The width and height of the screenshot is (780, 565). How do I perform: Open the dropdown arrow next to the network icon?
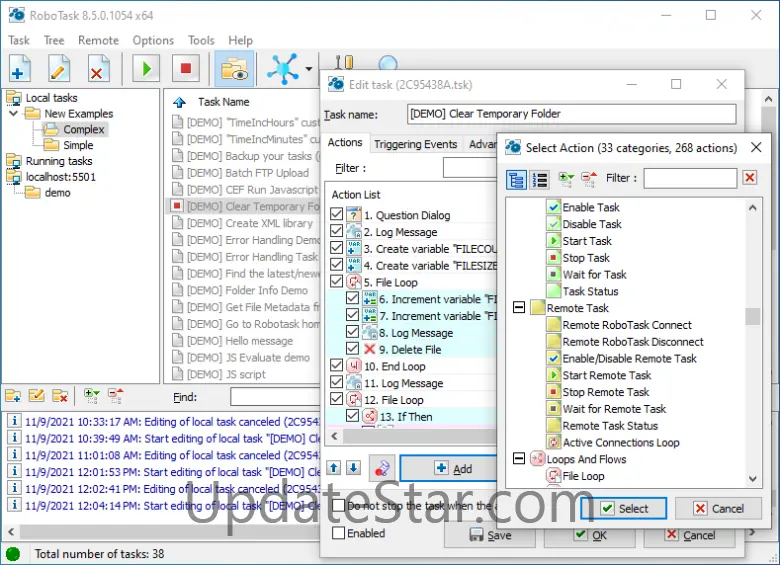pyautogui.click(x=309, y=69)
